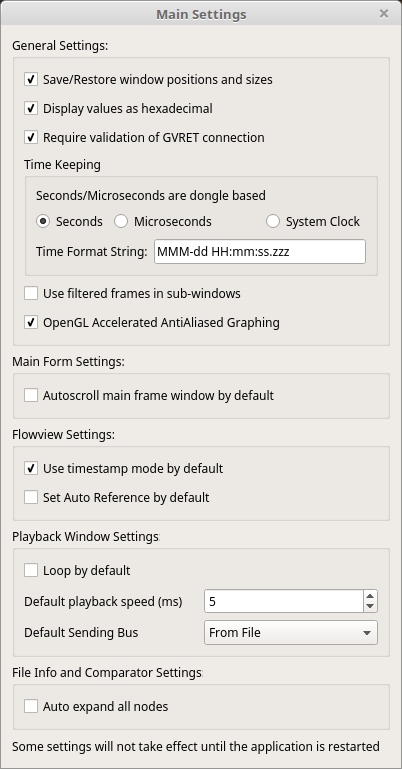Click dropdown arrow next to From File
This screenshot has width=402, height=769.
tap(367, 633)
